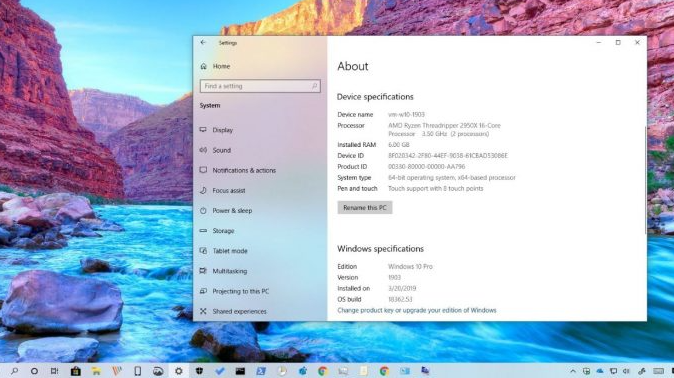This screenshot has height=378, width=674.
Task: Click the OS build value 18362.53
Action: 400,299
